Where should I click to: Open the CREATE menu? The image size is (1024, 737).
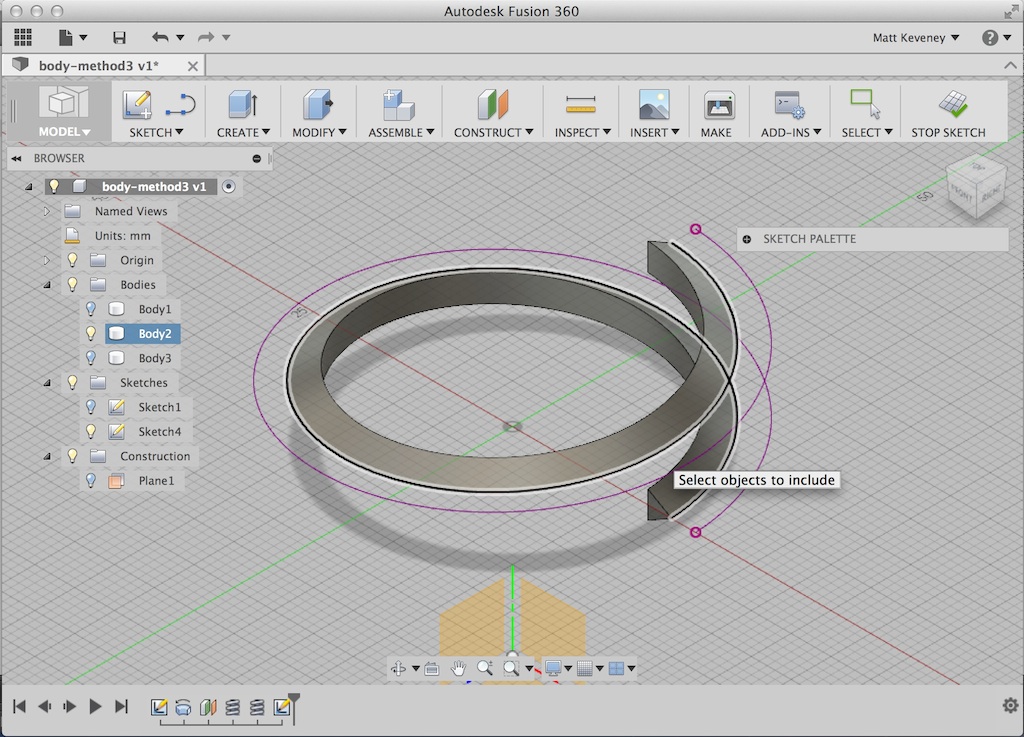pyautogui.click(x=243, y=133)
